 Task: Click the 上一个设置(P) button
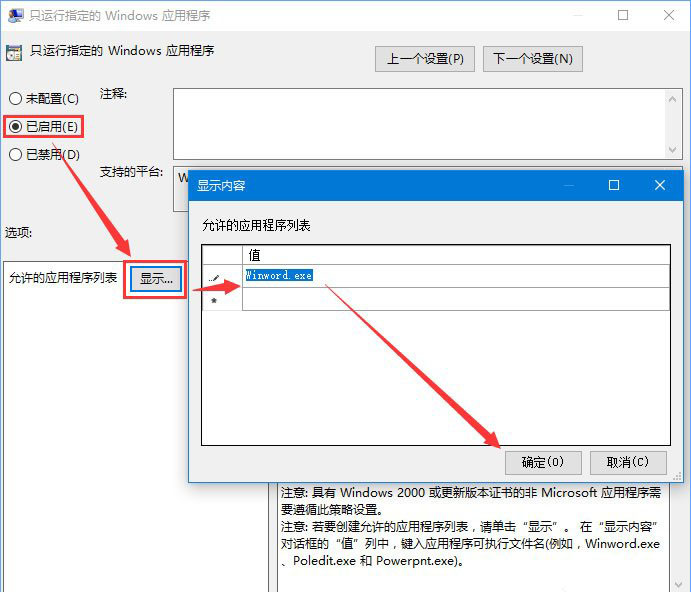coord(425,59)
